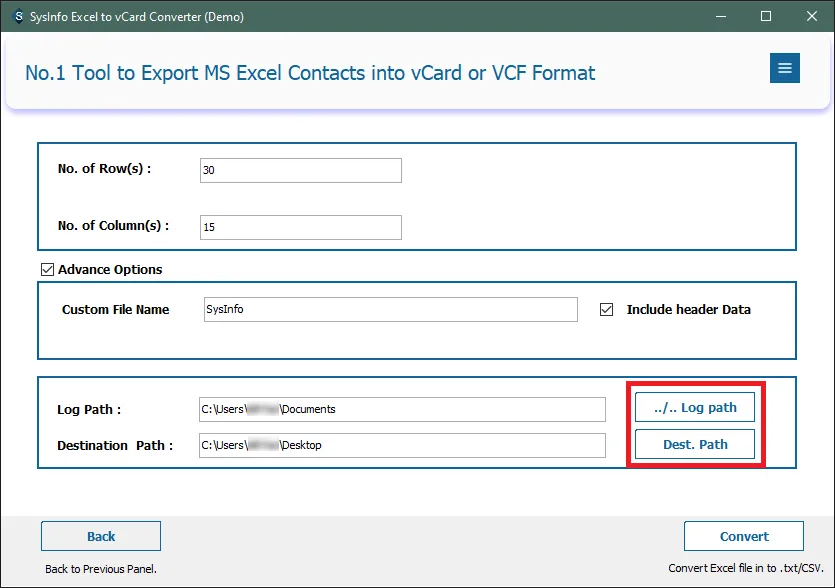835x588 pixels.
Task: Select the Log Path text field
Action: coord(402,409)
